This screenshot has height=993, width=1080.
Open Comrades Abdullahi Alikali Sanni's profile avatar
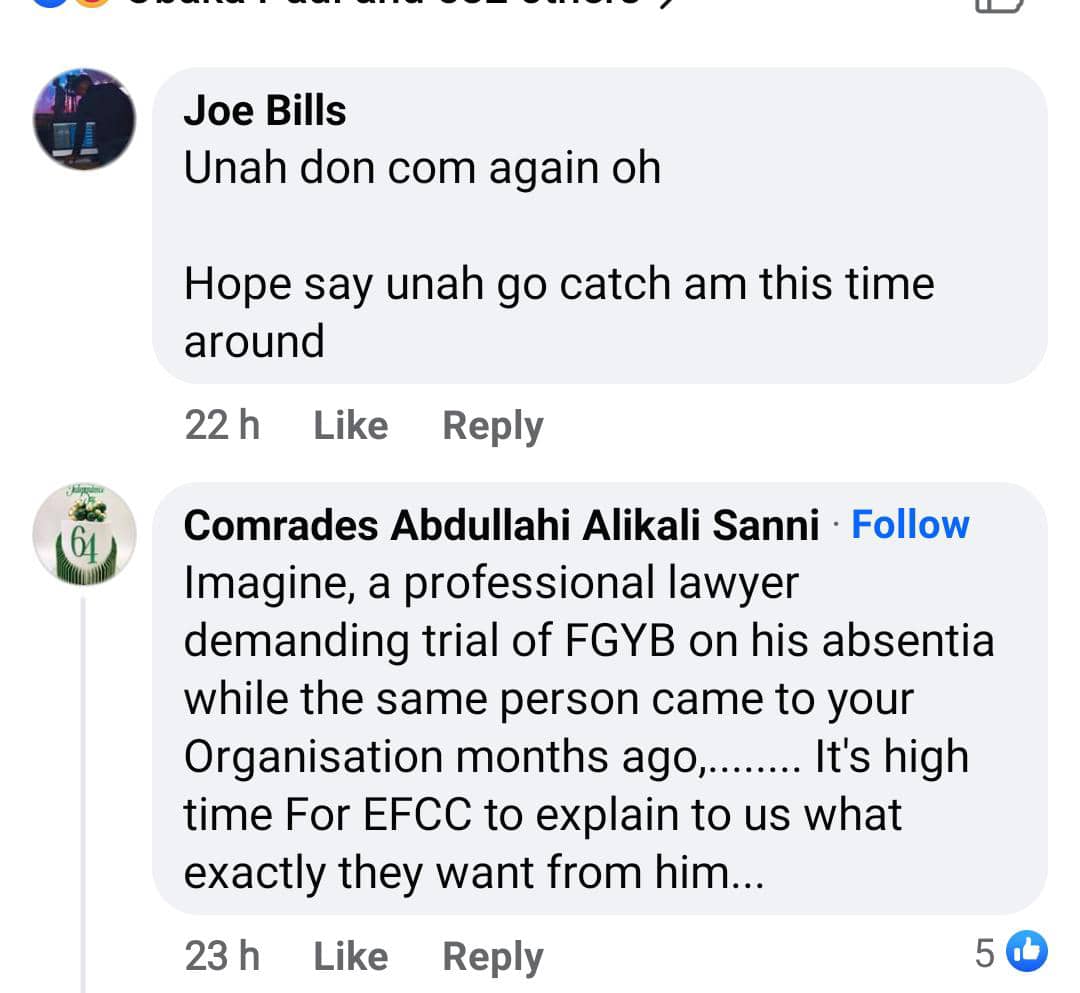point(84,534)
